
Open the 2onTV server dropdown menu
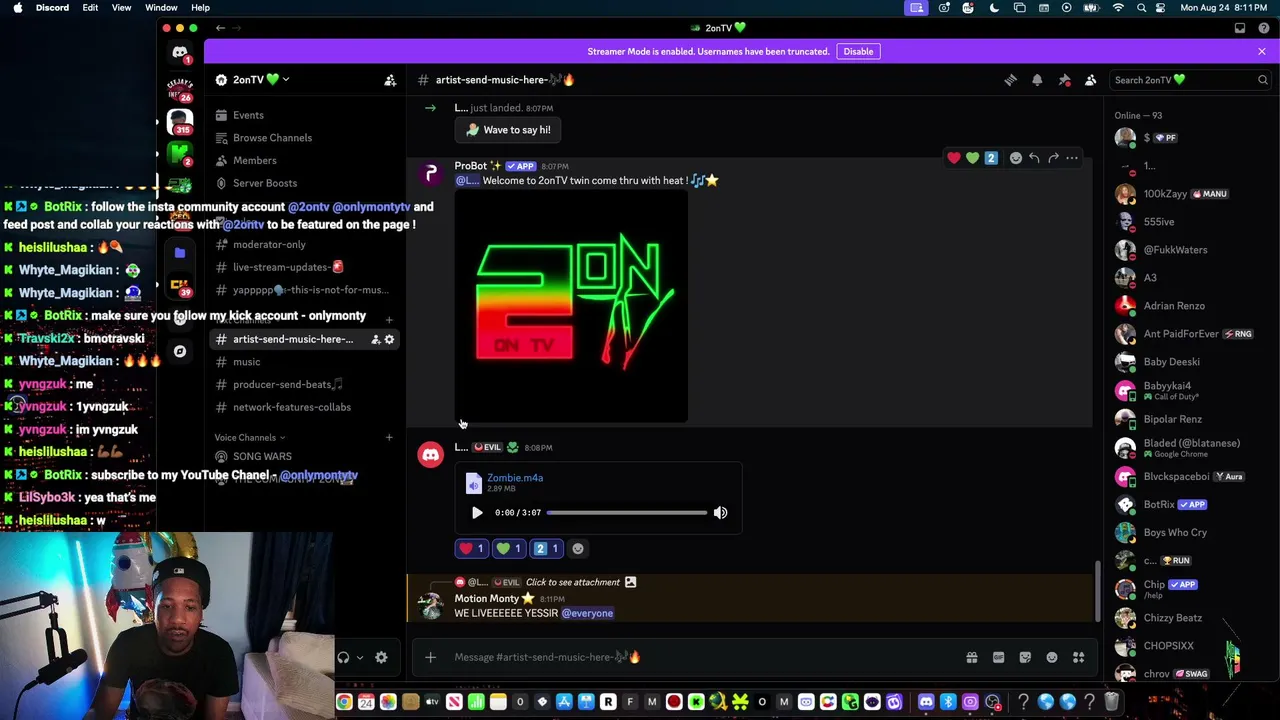click(x=261, y=80)
